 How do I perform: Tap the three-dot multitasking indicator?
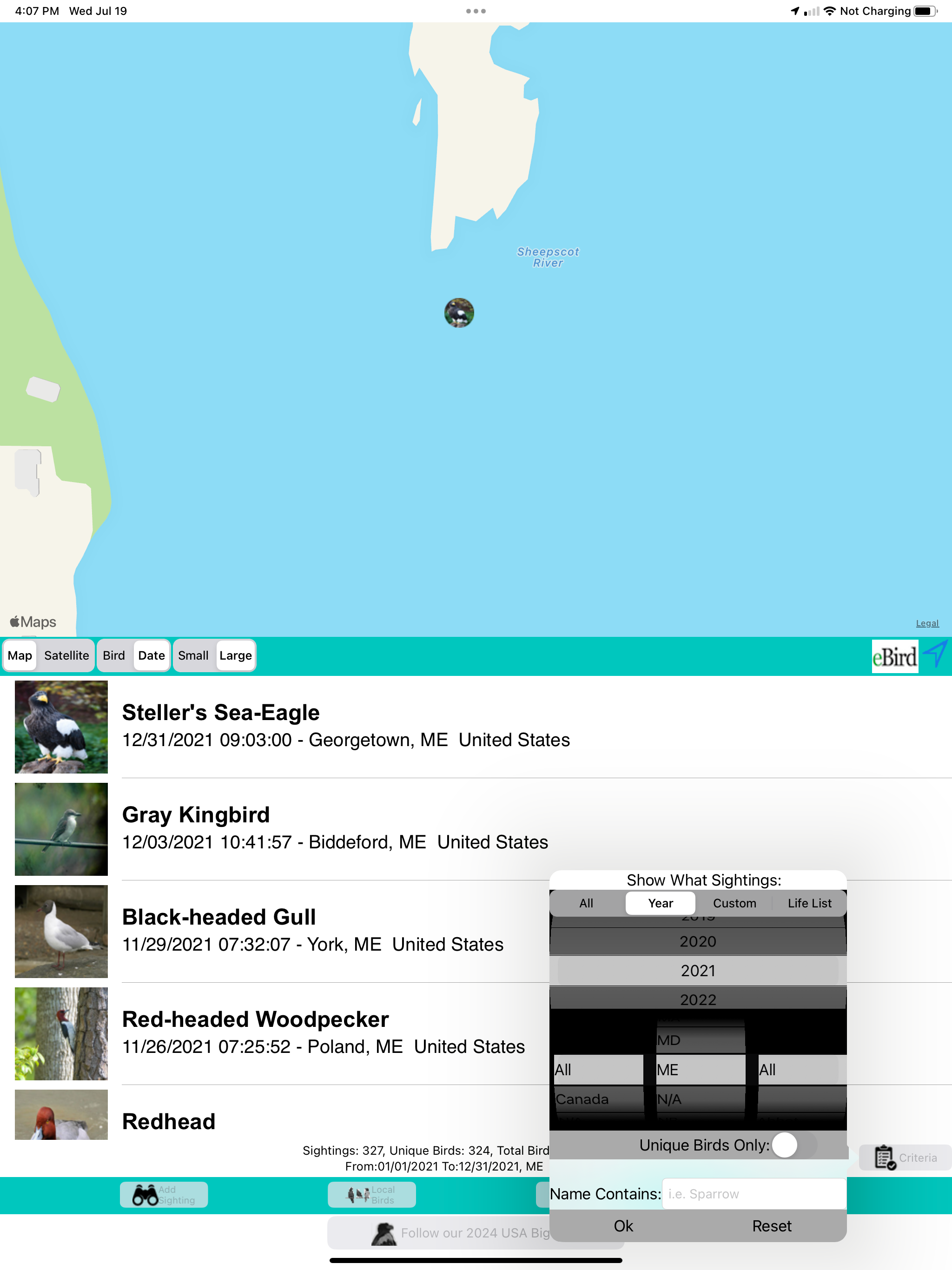pos(476,11)
